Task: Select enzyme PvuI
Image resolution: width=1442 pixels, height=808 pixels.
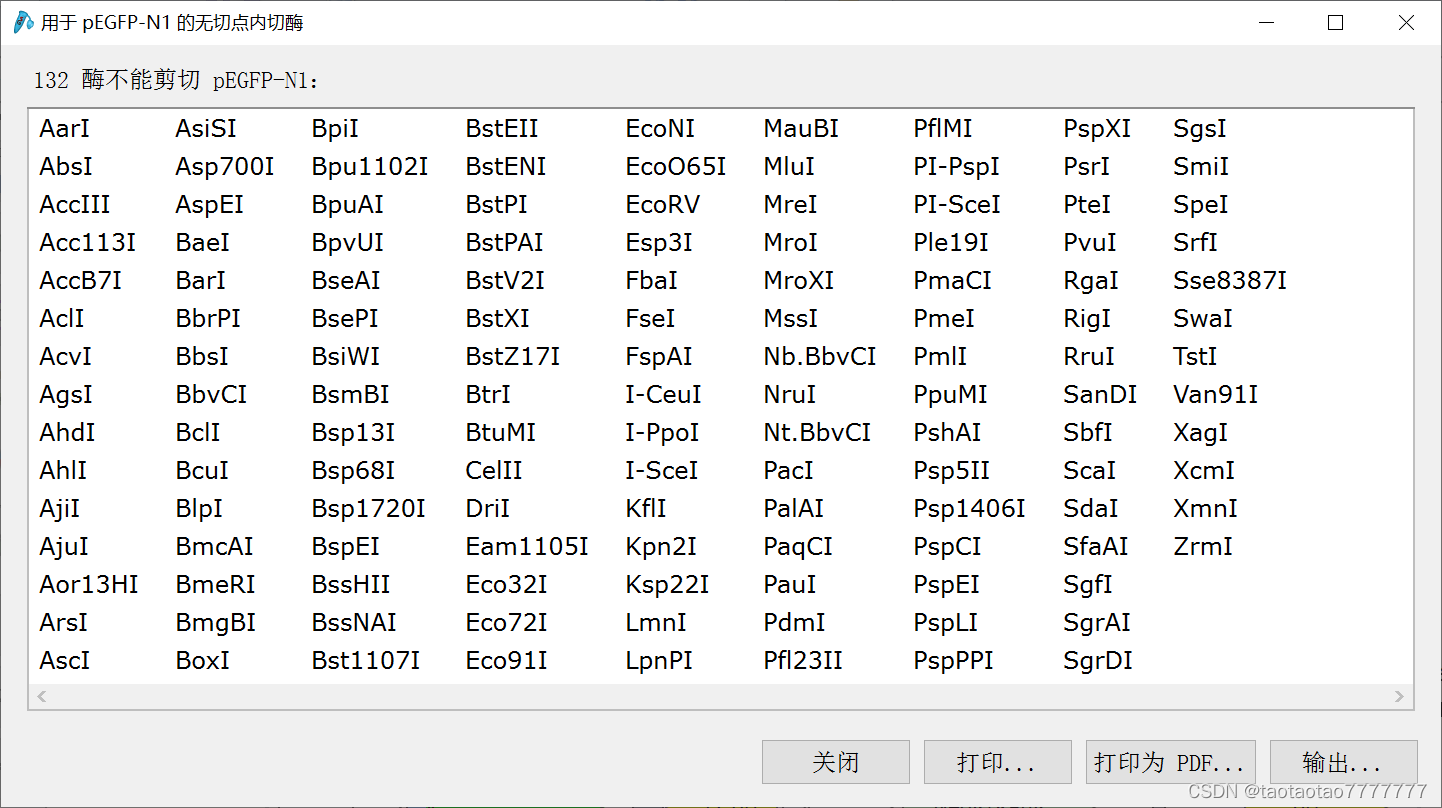Action: (x=1090, y=243)
